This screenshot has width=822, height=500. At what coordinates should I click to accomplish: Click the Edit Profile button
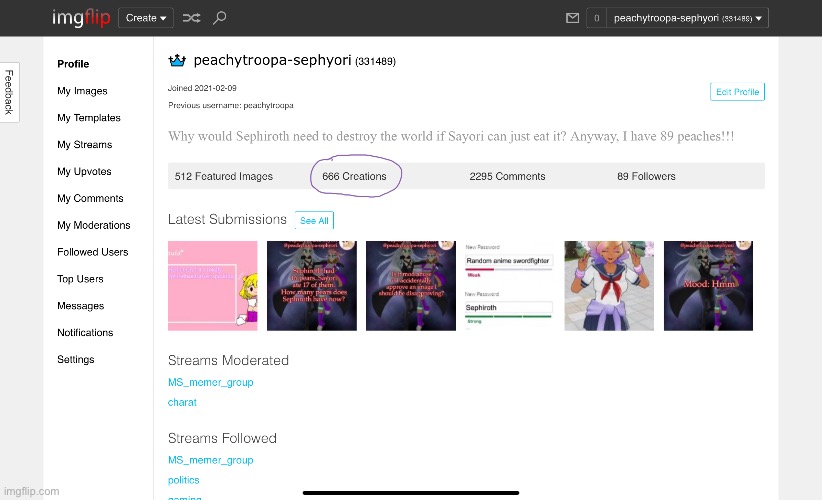[x=737, y=92]
